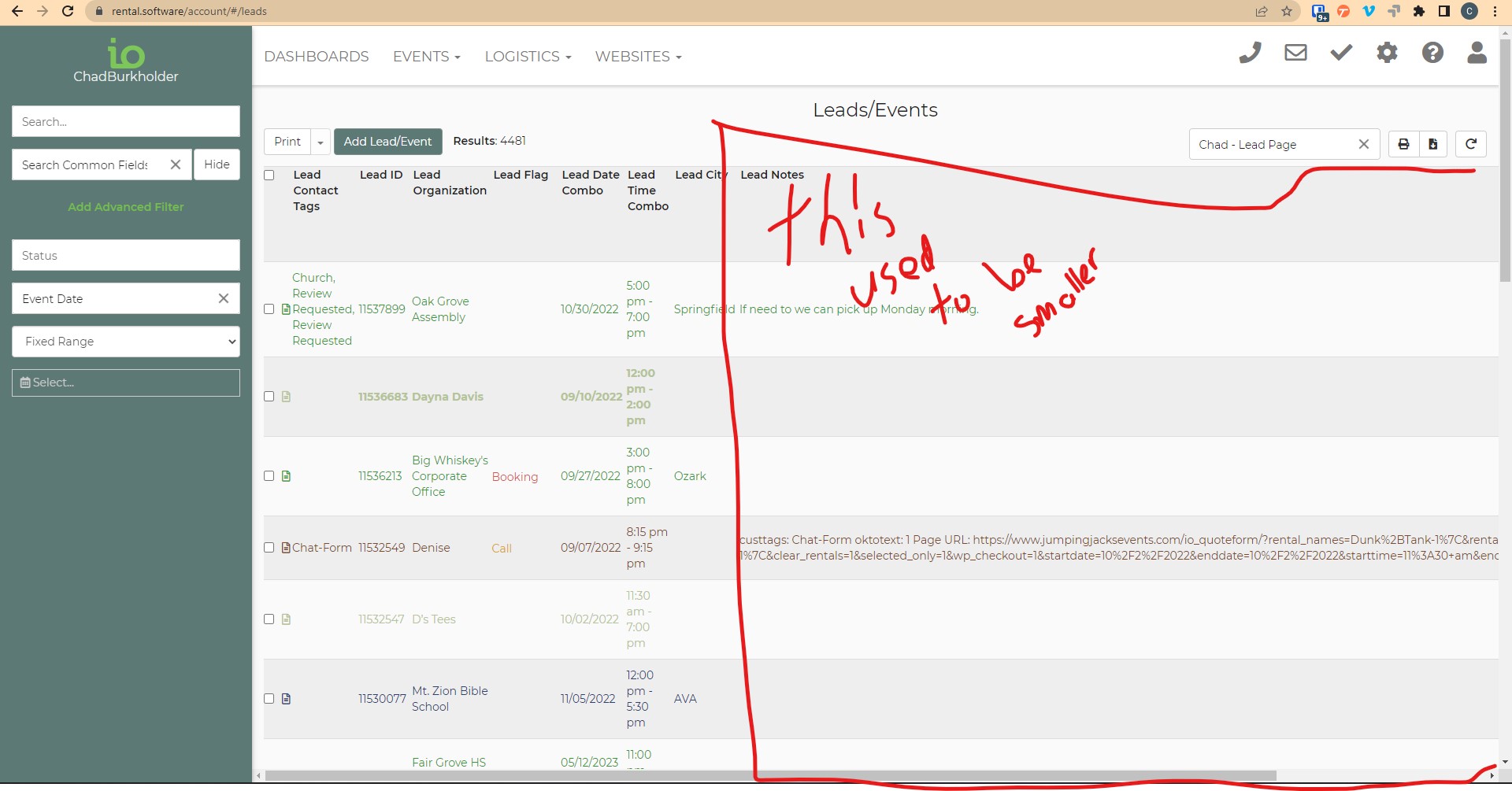Expand the Print dropdown arrow
This screenshot has height=791, width=1512.
(321, 142)
